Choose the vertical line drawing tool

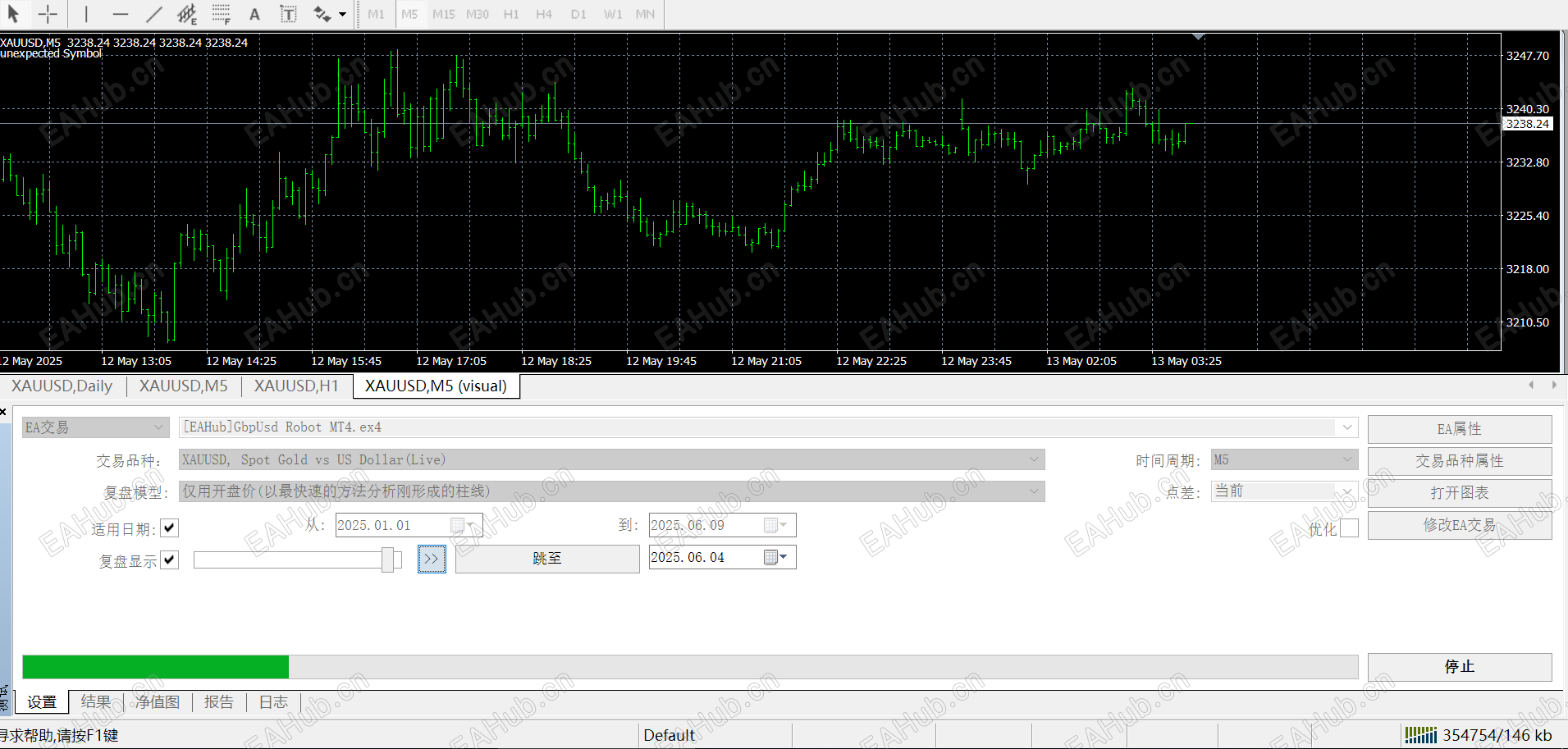pyautogui.click(x=86, y=14)
